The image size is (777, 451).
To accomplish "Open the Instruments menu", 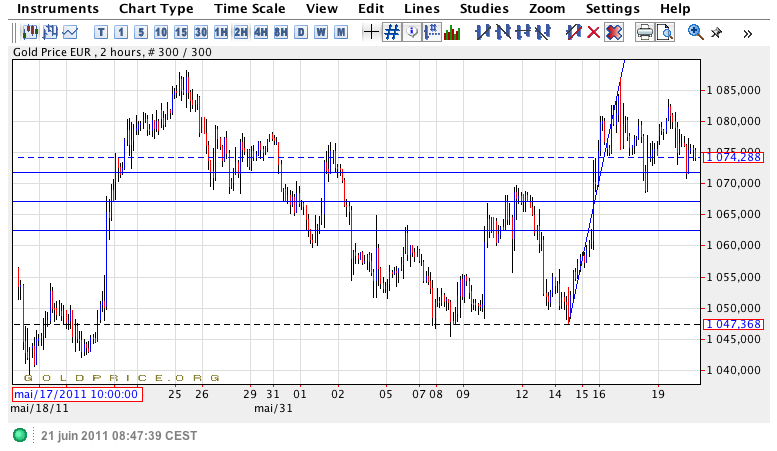I will [x=57, y=9].
